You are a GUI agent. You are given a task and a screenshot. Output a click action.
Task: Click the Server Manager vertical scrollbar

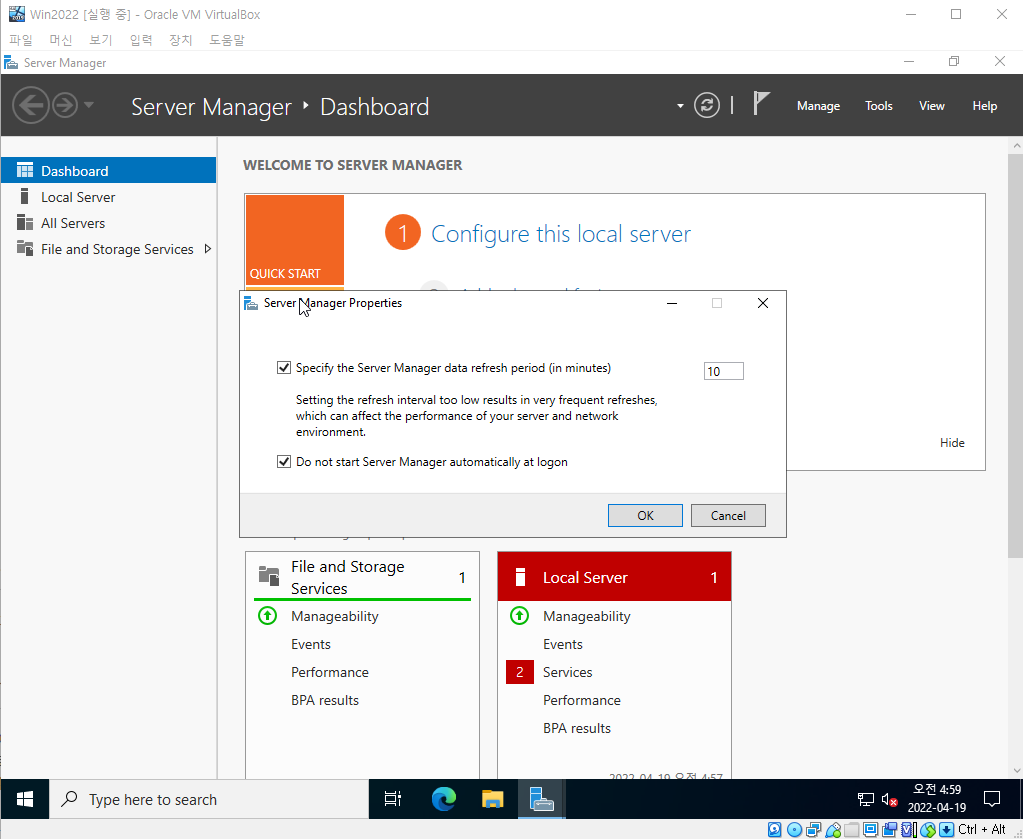pyautogui.click(x=1015, y=356)
